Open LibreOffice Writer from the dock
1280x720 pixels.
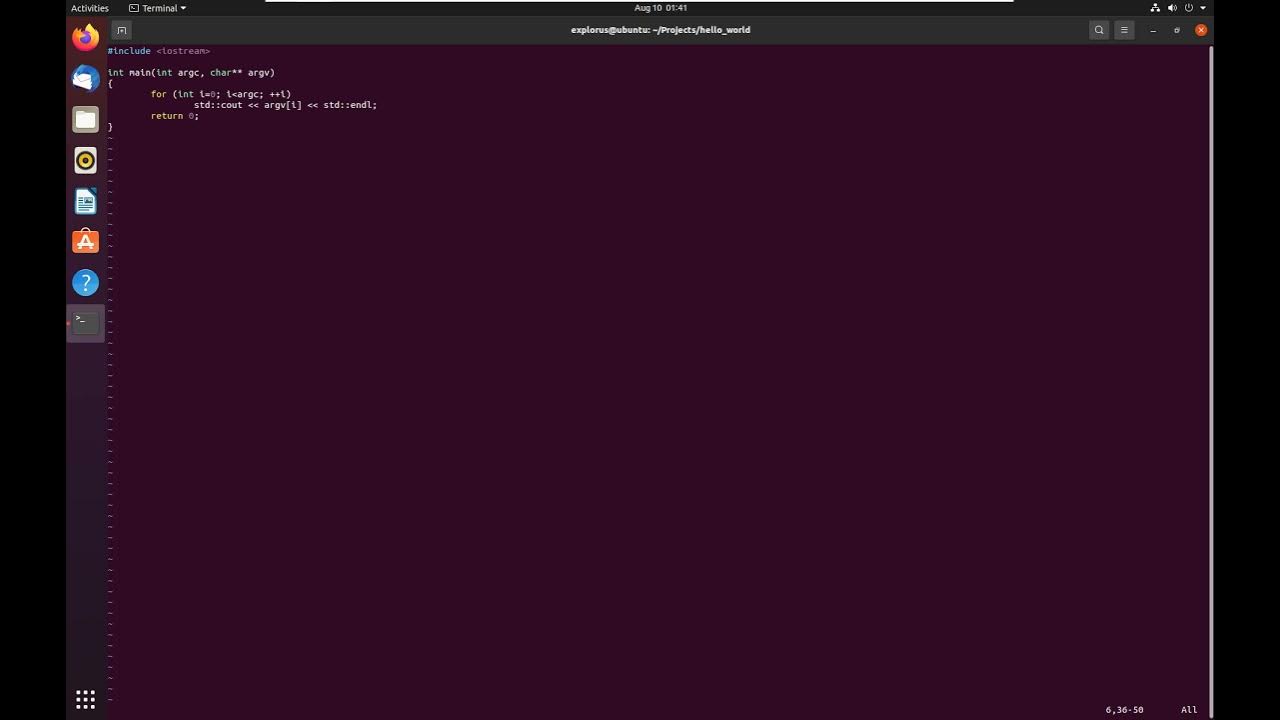click(86, 201)
